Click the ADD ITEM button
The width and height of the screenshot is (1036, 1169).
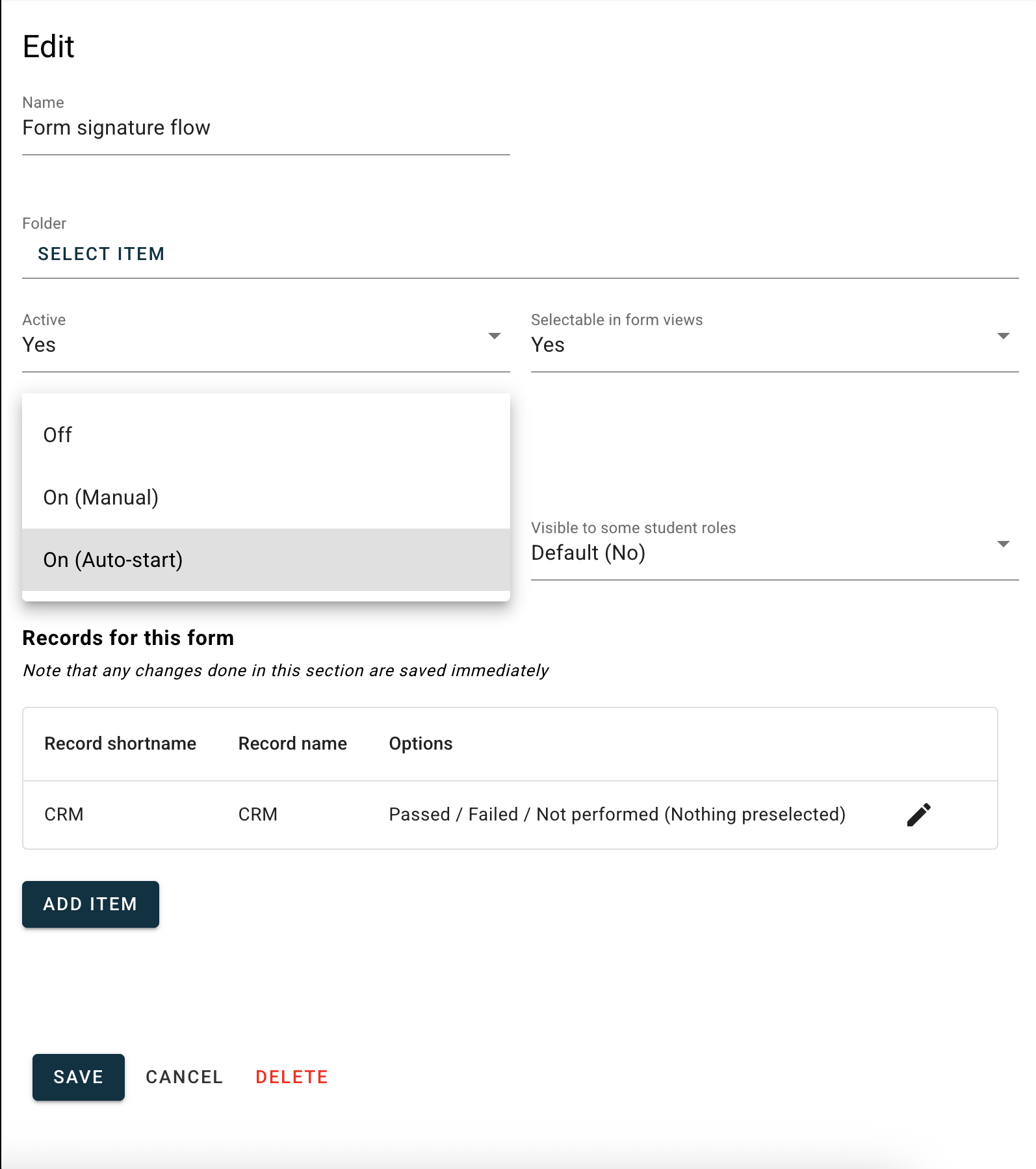click(x=90, y=904)
